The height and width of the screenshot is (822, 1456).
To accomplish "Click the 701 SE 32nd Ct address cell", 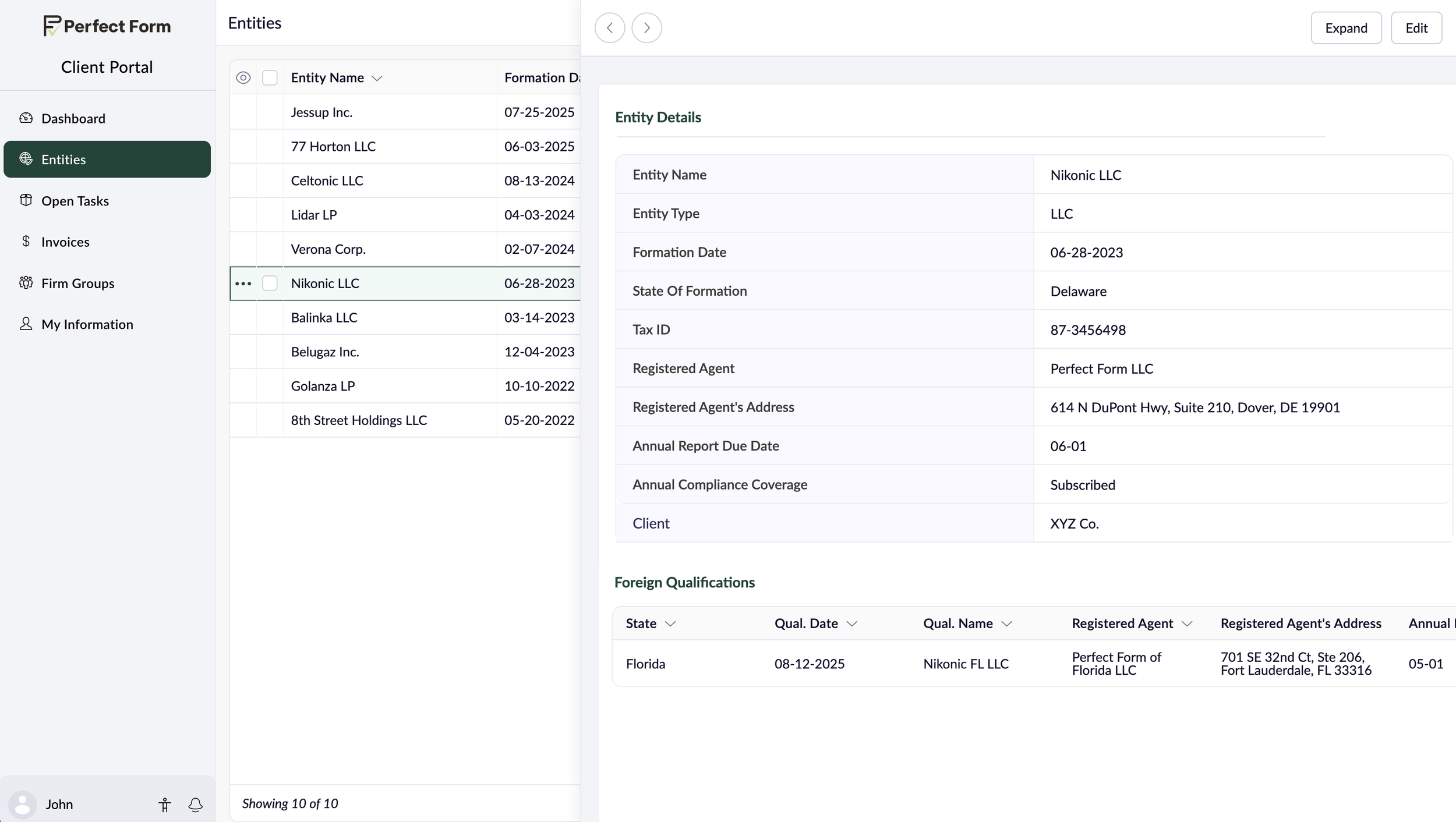I will pyautogui.click(x=1296, y=664).
